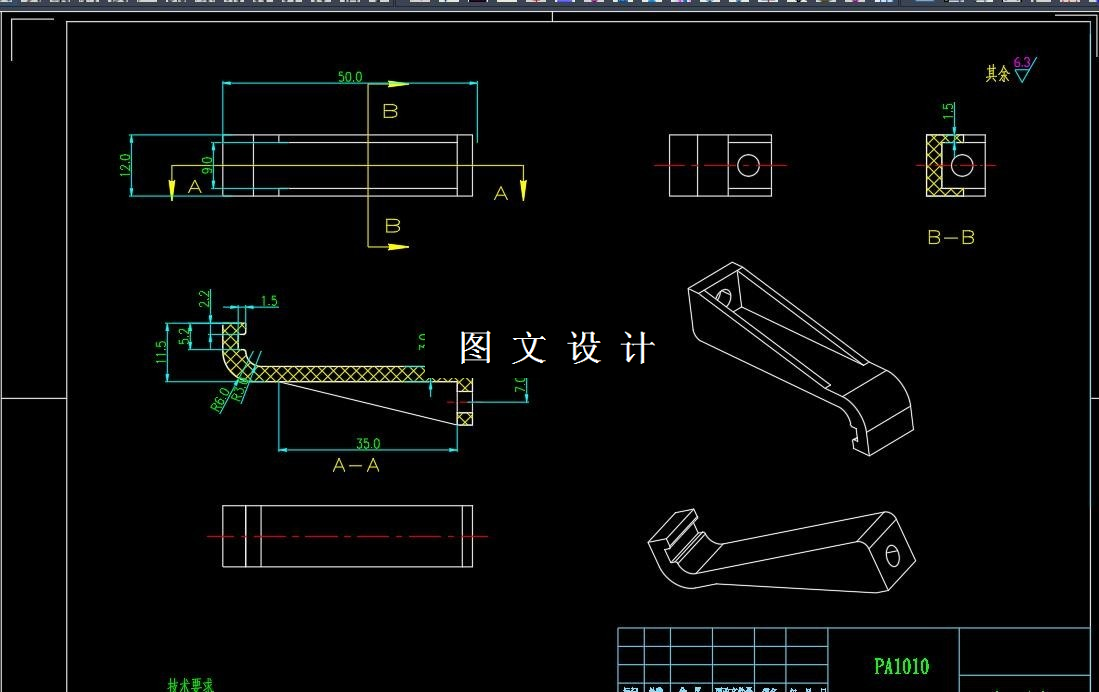Select the upper isometric 3D view of the part
Screen dimensions: 1099x692
tap(800, 358)
